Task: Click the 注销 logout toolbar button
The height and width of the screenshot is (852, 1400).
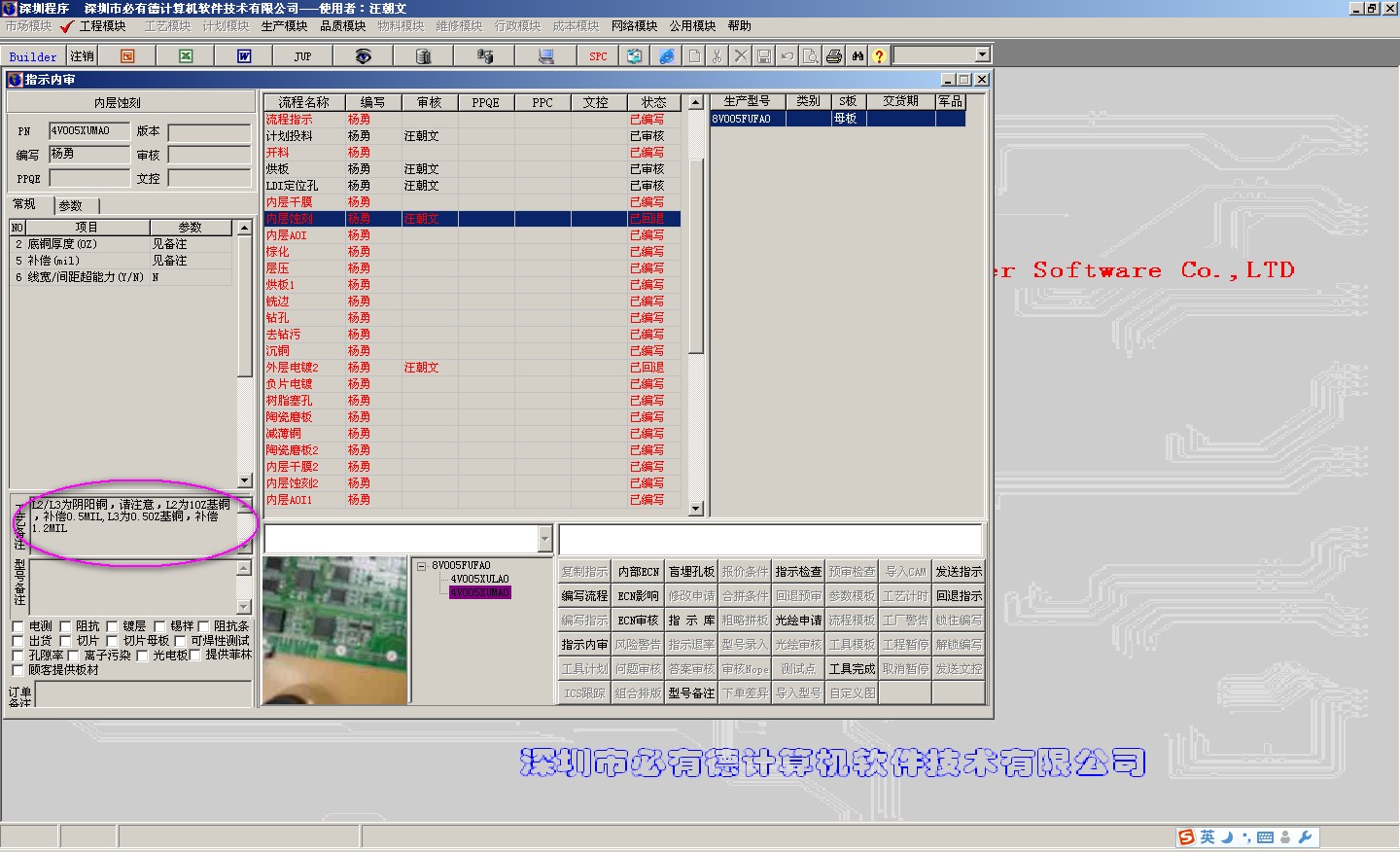Action: coord(83,56)
